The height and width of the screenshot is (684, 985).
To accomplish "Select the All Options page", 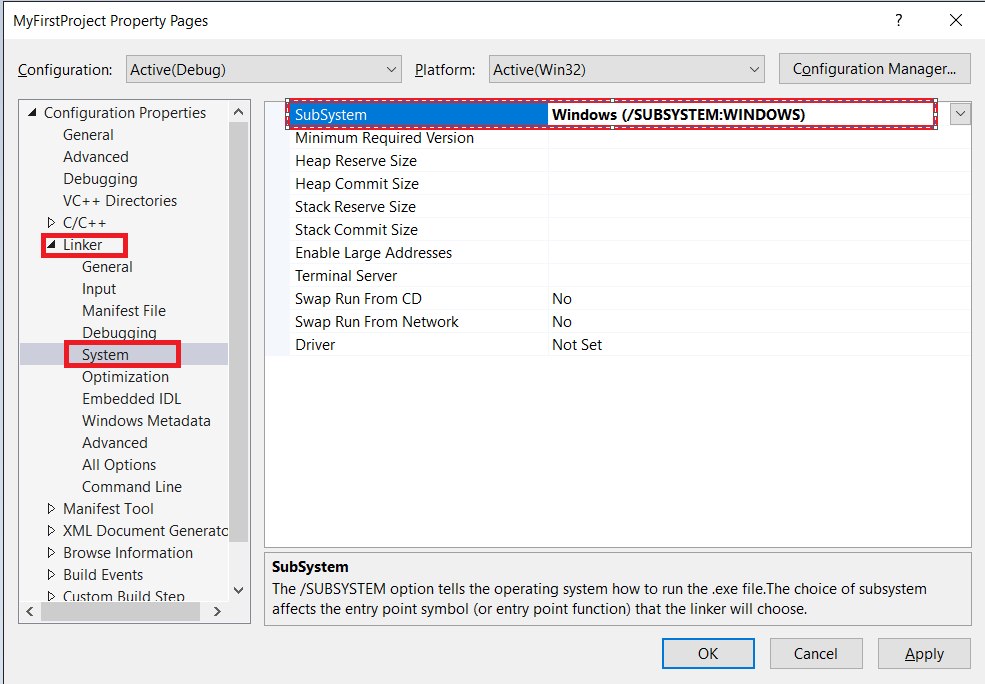I will 119,465.
